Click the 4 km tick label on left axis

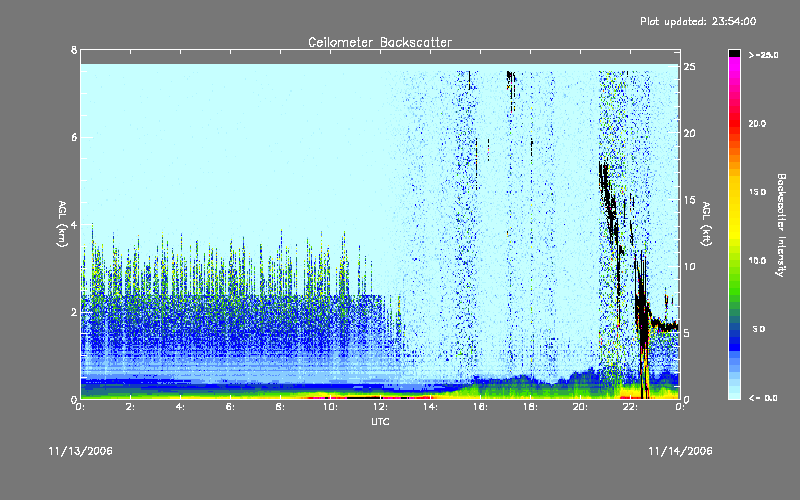pos(74,225)
